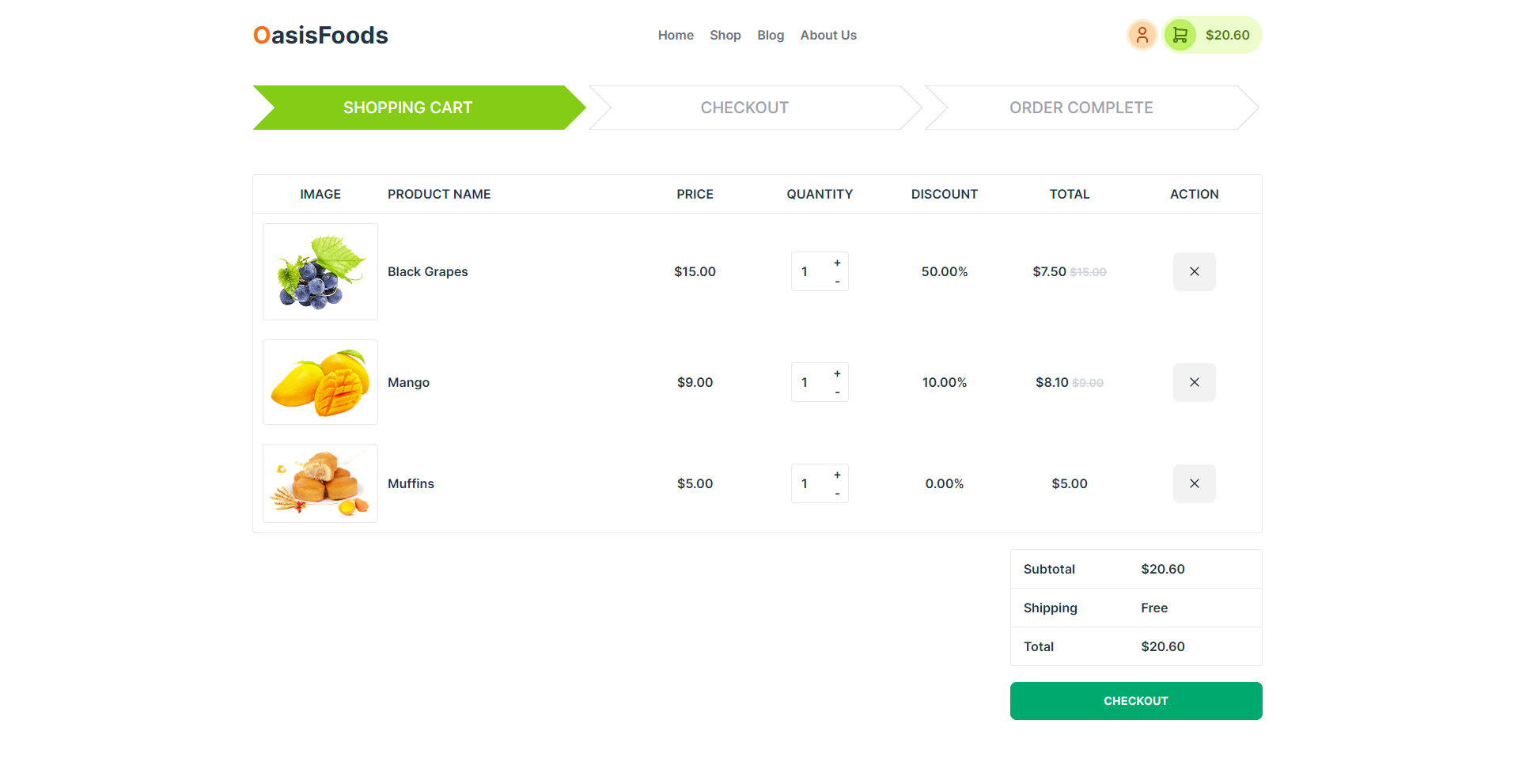1515x784 pixels.
Task: Open the user account icon
Action: 1142,35
